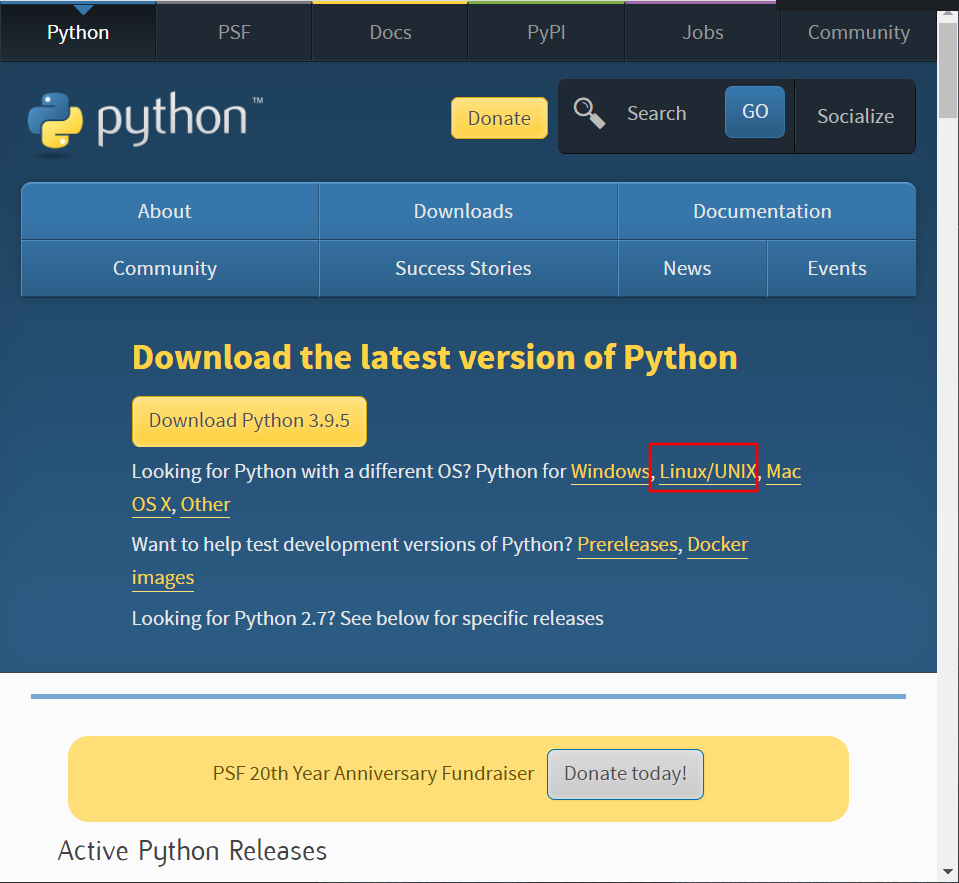
Task: Click the yellow Donate button
Action: pyautogui.click(x=499, y=118)
